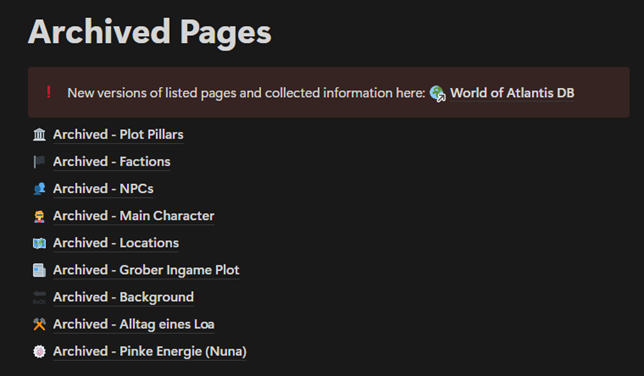The width and height of the screenshot is (644, 376).
Task: Open Archived - Plot Pillars page
Action: (x=118, y=134)
